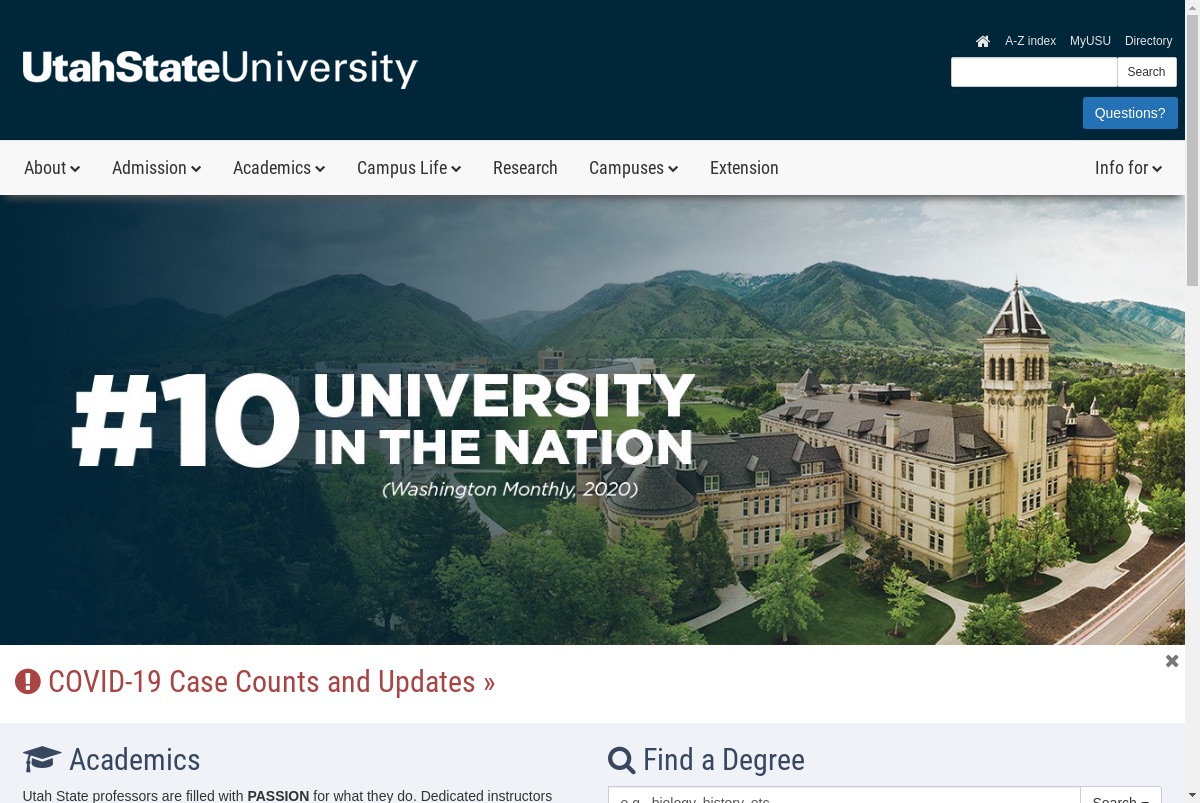This screenshot has width=1200, height=803.
Task: Click the Find a Degree search field
Action: (x=844, y=795)
